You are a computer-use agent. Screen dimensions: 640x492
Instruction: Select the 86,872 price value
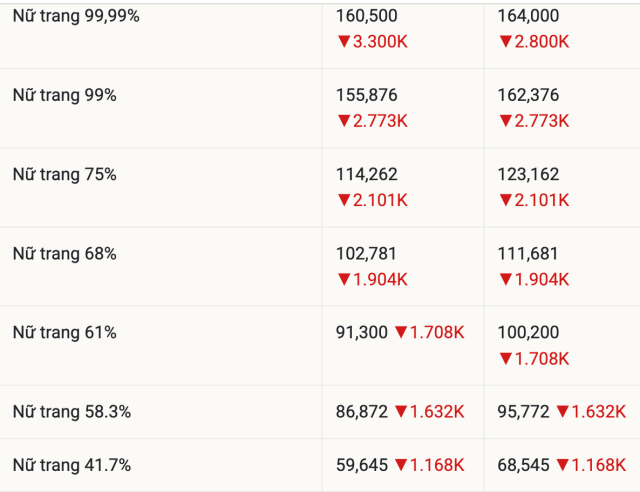[x=361, y=411]
